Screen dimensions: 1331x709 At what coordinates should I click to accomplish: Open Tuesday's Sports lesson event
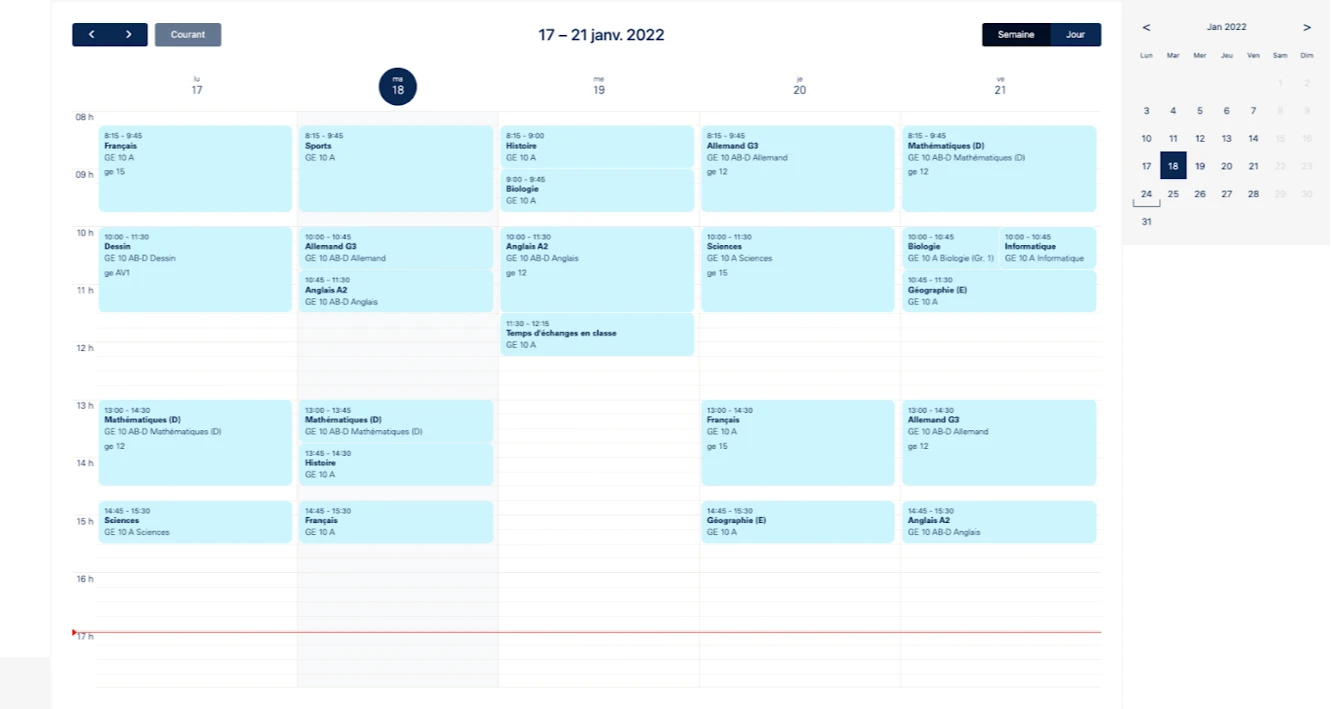coord(396,168)
